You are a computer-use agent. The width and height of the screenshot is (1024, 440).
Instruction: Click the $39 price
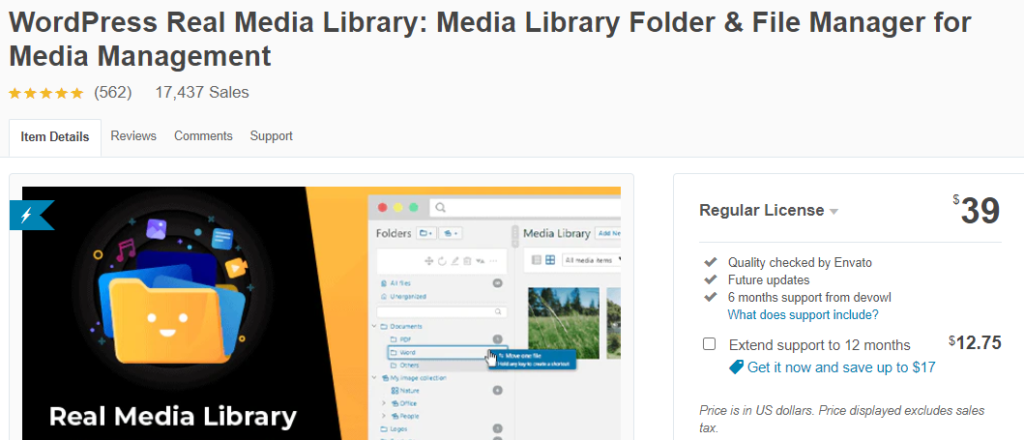976,210
